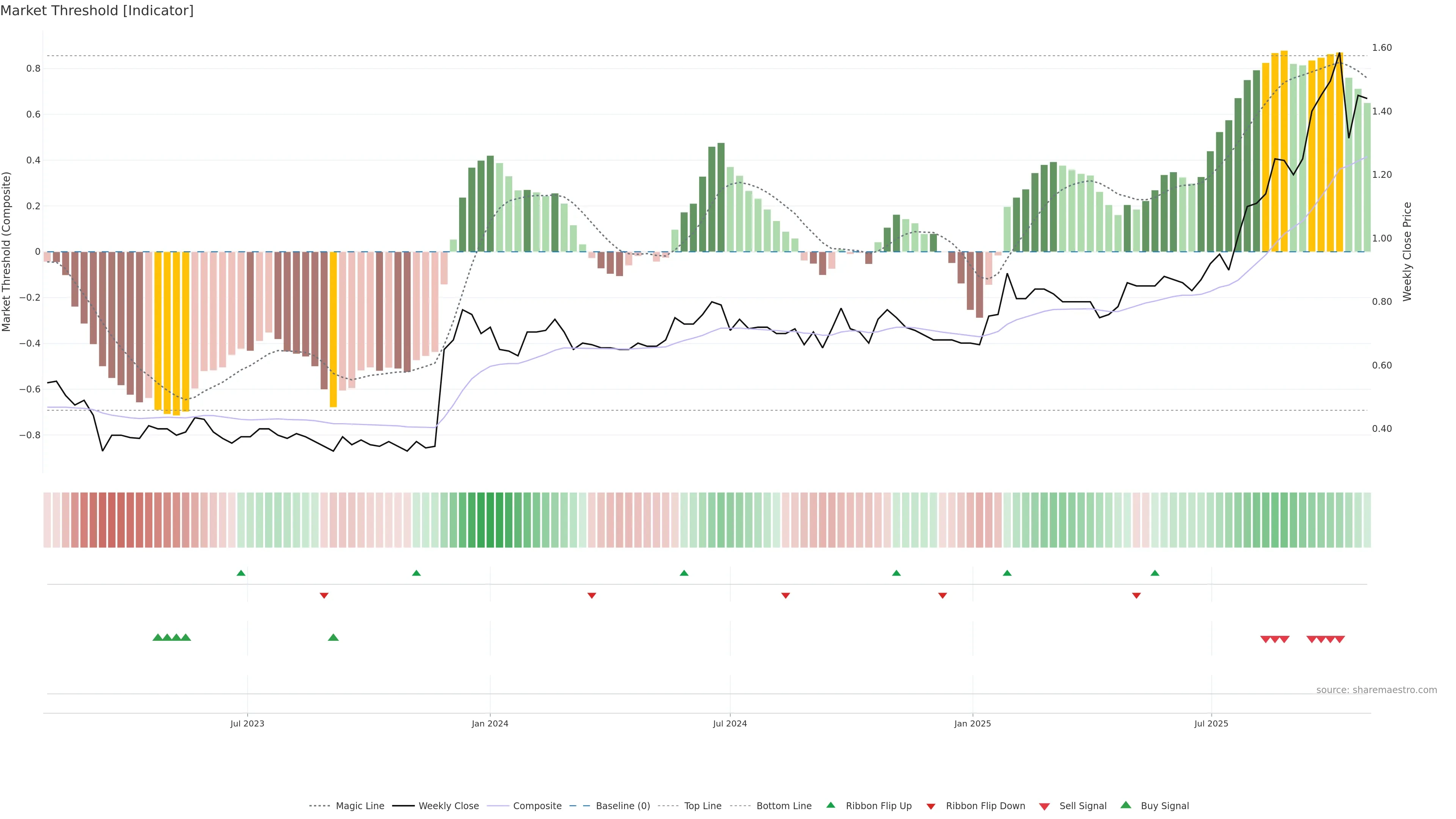Click the Top Line legend item
Viewport: 1456px width, 819px height.
pos(702,805)
